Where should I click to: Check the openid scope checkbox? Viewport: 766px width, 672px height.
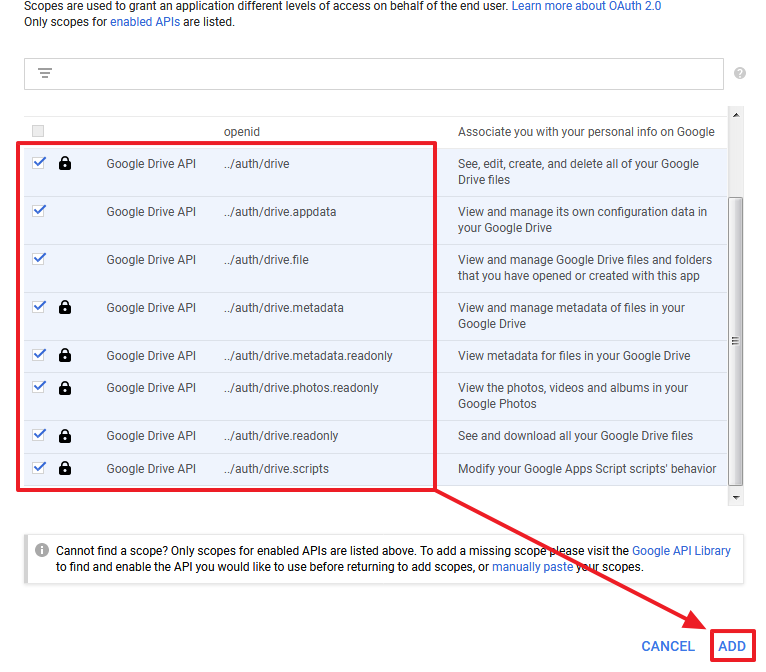tap(38, 131)
